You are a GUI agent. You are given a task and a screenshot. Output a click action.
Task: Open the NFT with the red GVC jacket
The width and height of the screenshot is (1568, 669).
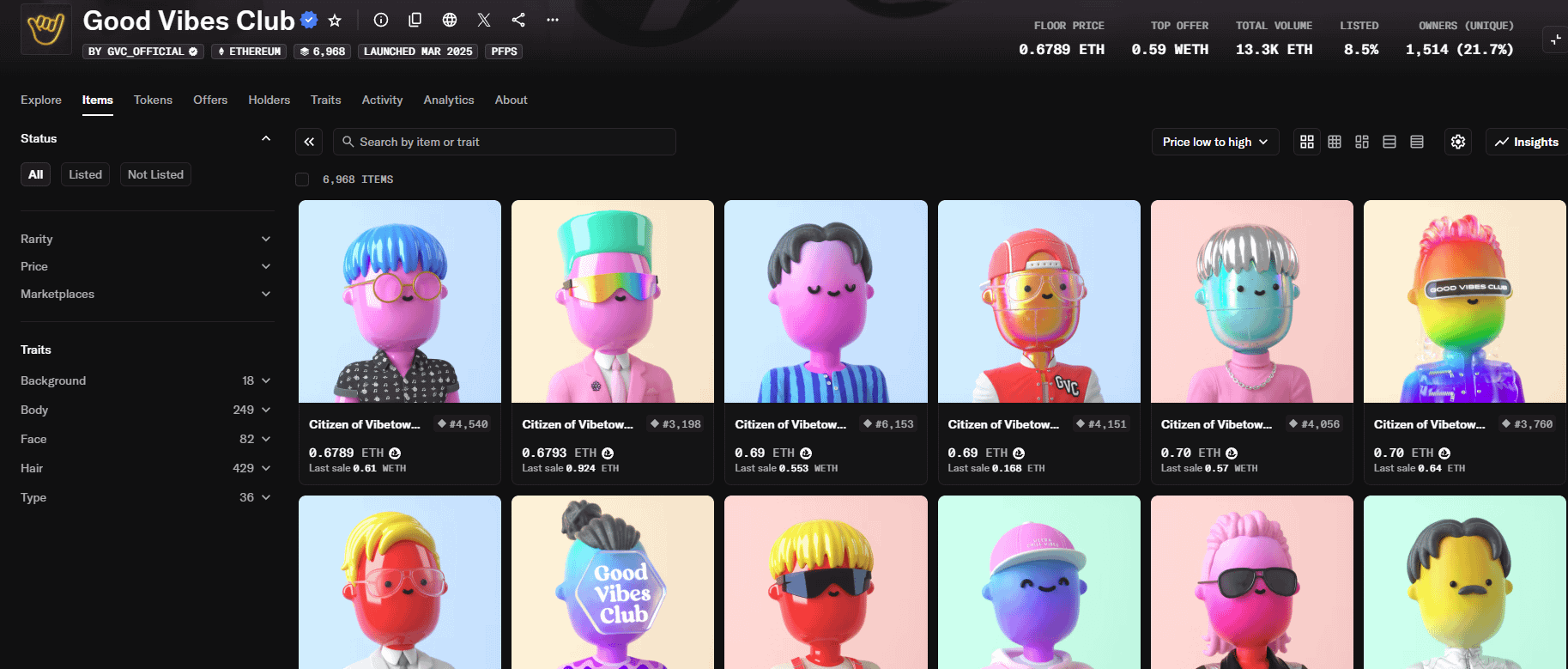click(1038, 301)
